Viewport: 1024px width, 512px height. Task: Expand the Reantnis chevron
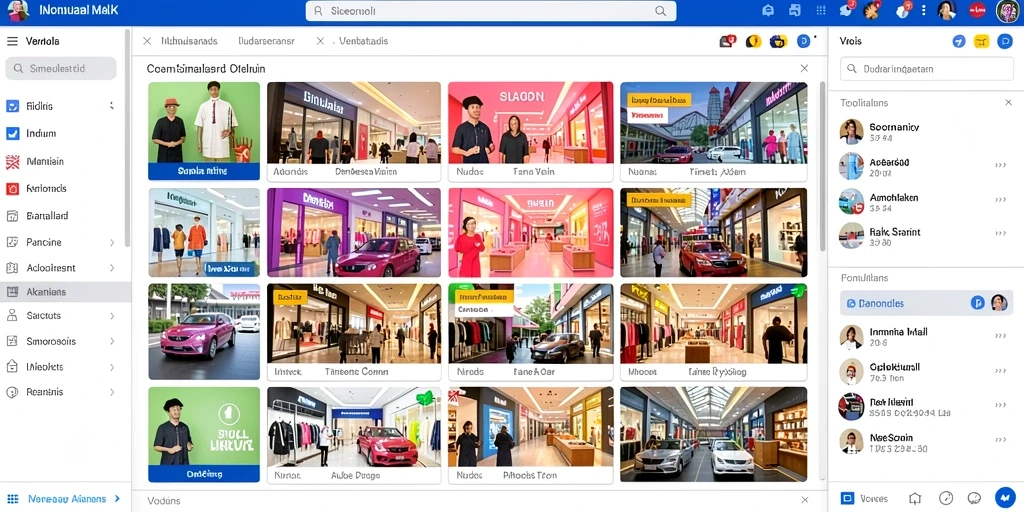(112, 392)
